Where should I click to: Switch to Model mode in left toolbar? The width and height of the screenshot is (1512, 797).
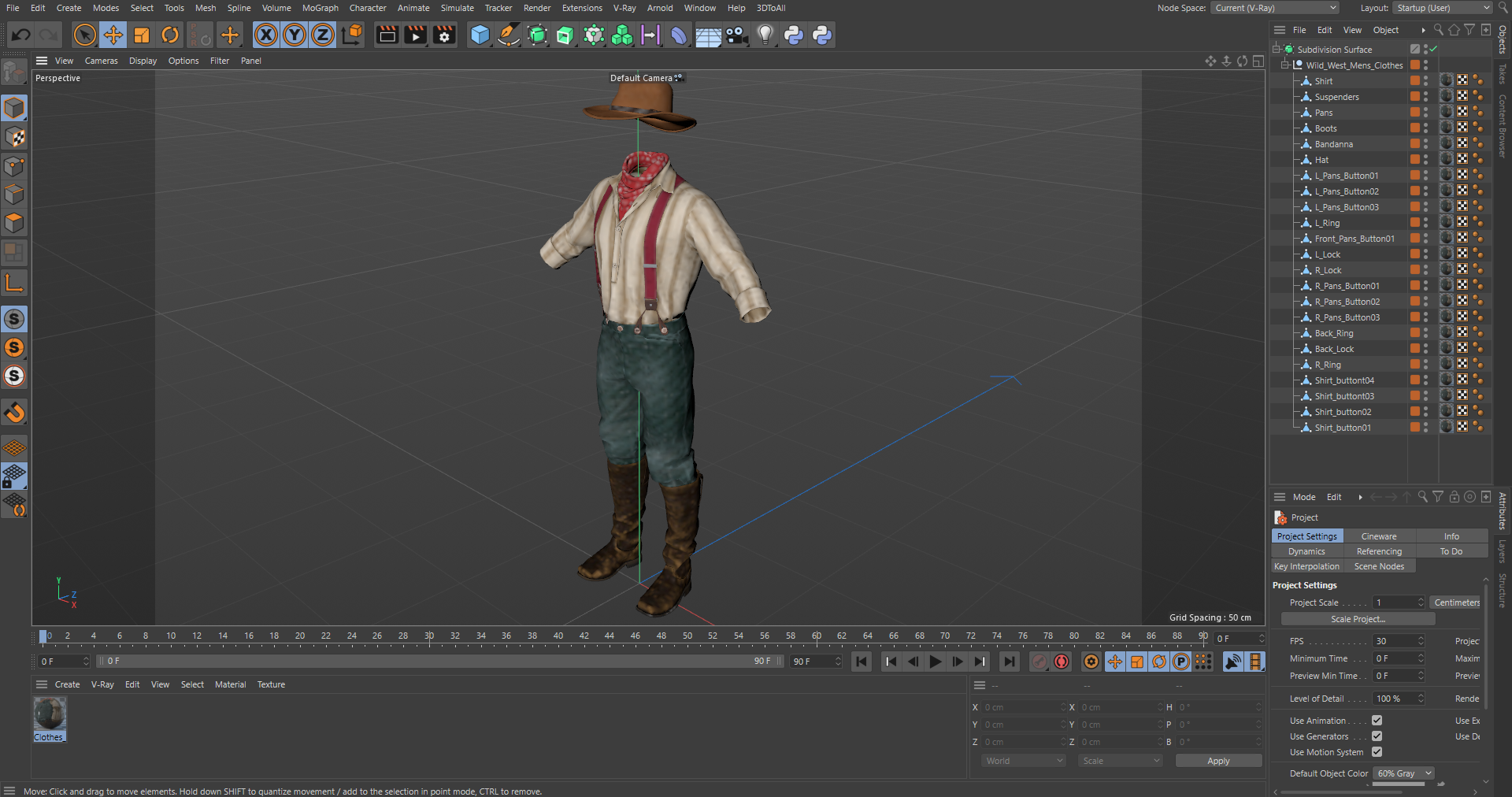[14, 108]
